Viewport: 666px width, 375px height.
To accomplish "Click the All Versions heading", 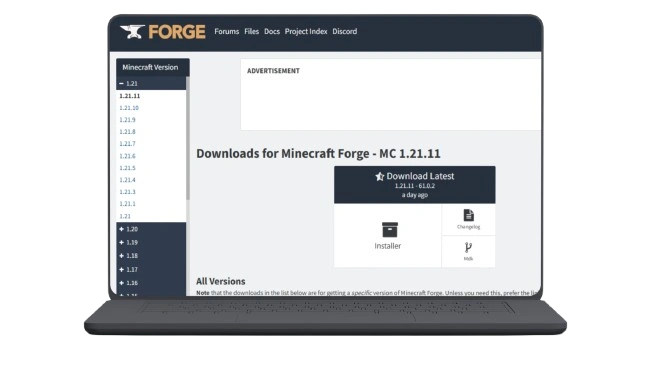I will [220, 281].
